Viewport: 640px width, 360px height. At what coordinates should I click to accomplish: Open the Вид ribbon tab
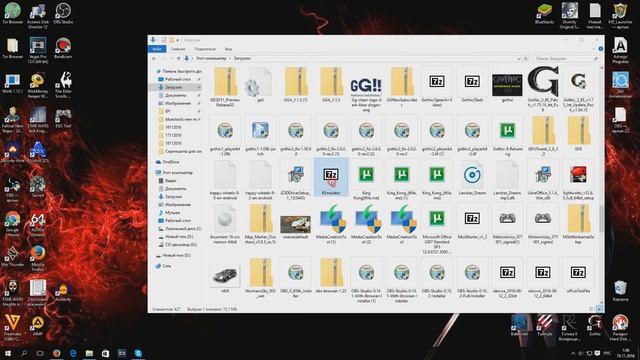[228, 49]
